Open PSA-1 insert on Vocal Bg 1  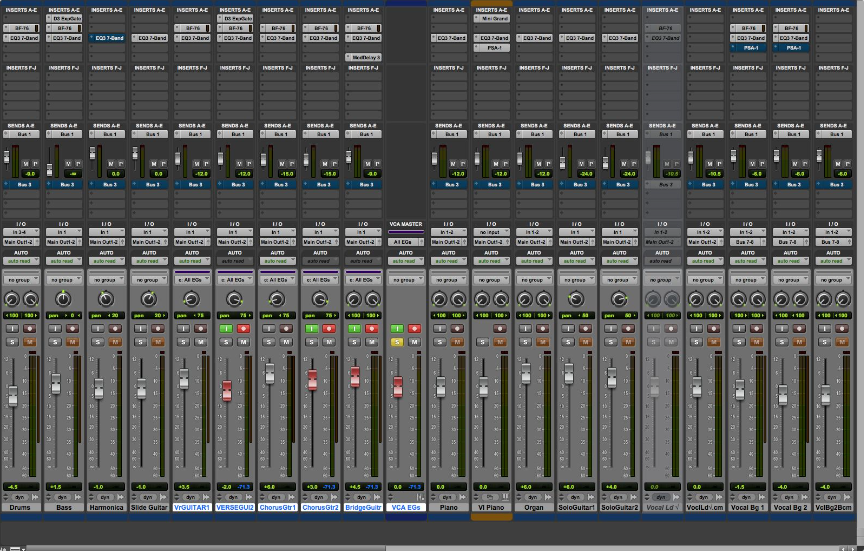pos(747,48)
